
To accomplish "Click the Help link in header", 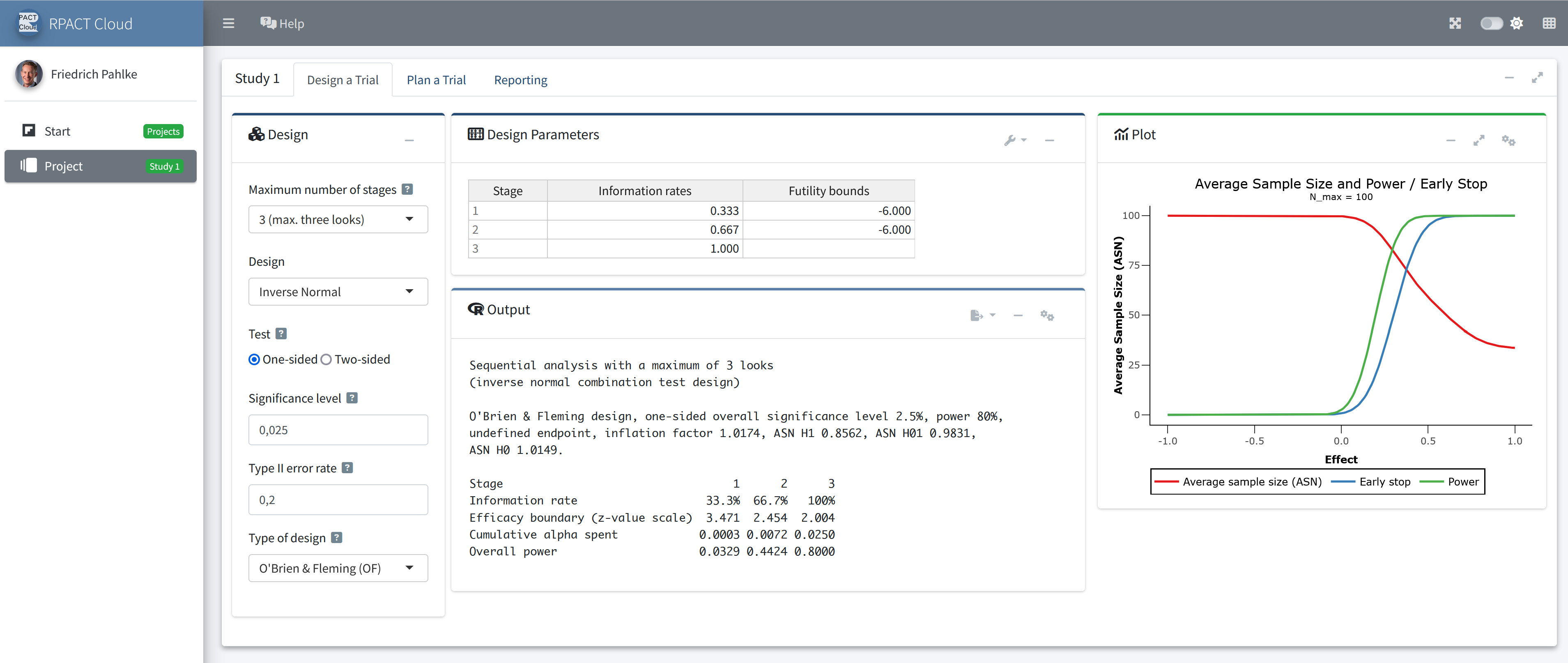I will point(283,23).
